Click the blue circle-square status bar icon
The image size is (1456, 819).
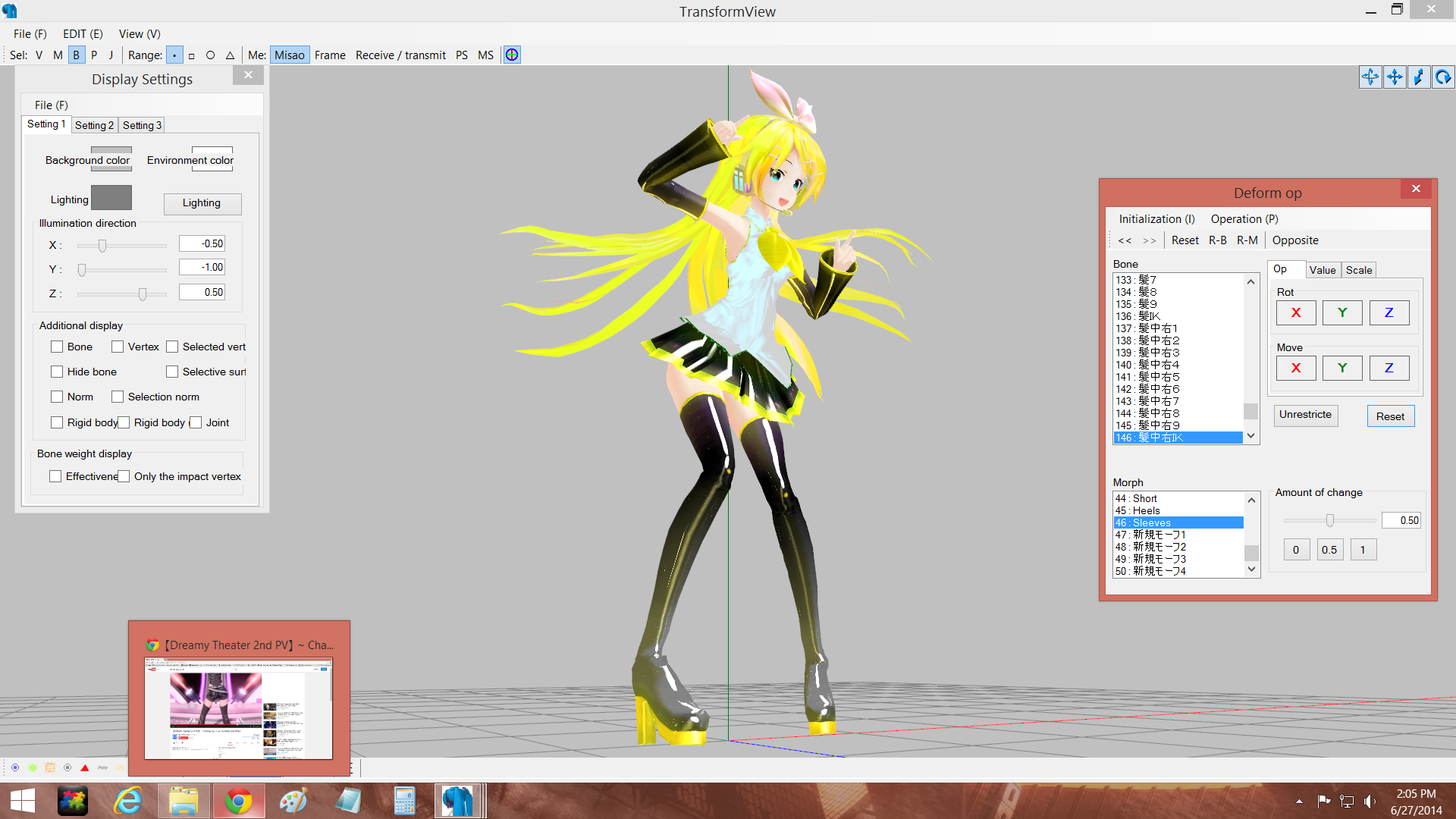(15, 767)
